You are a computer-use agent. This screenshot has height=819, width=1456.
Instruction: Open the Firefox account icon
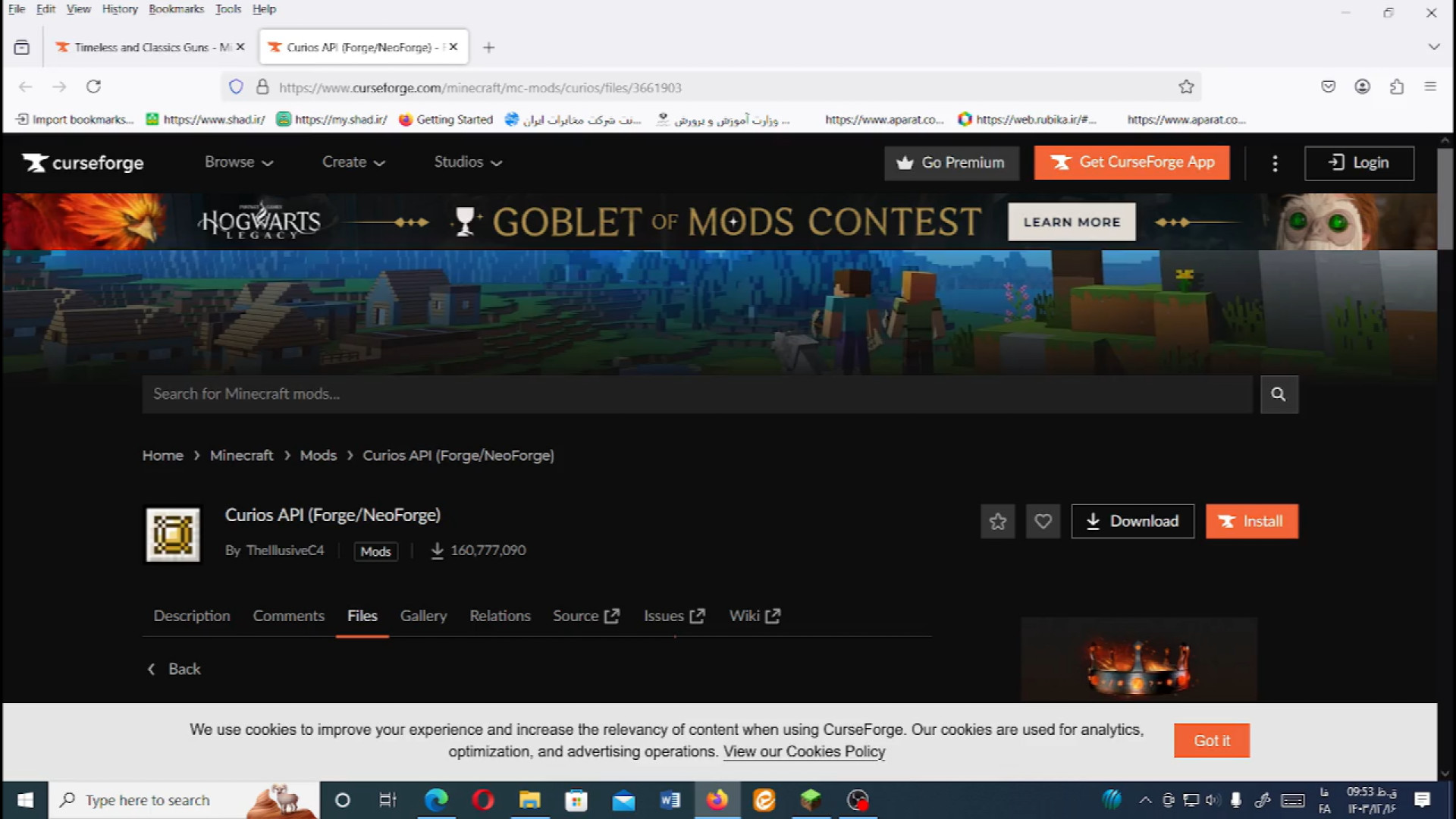point(1362,86)
